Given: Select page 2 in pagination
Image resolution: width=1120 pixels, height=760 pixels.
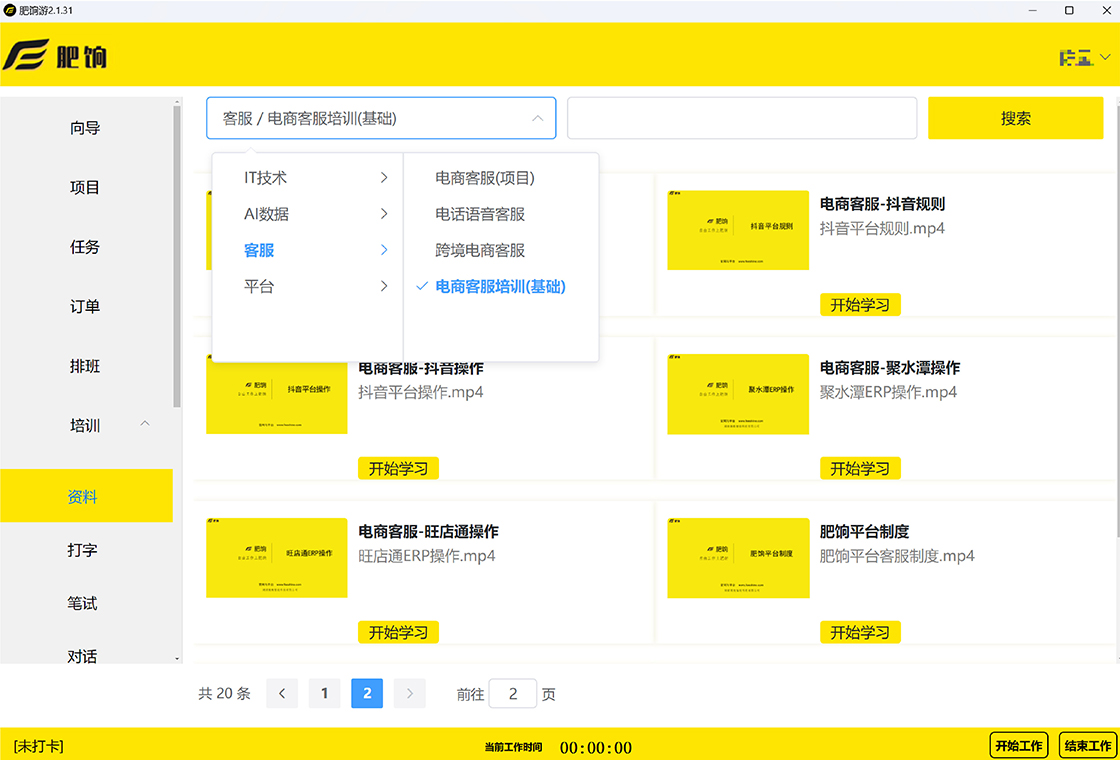Looking at the screenshot, I should tap(367, 693).
